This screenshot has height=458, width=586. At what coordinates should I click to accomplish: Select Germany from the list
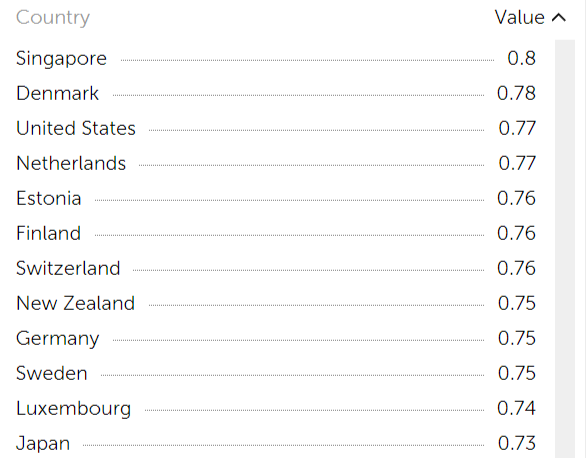tap(276, 338)
